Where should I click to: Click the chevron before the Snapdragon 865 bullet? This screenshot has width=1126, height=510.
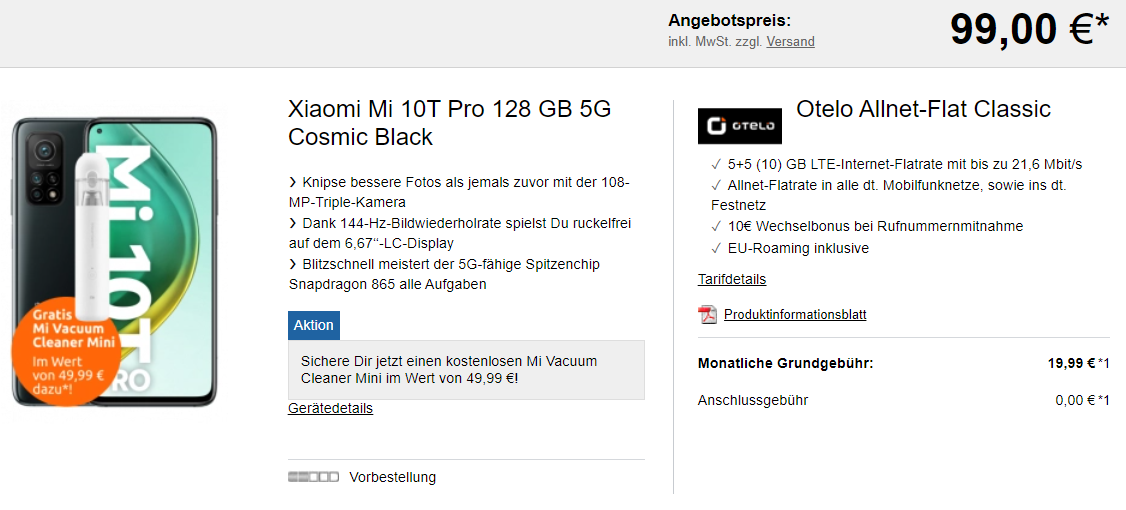(292, 264)
